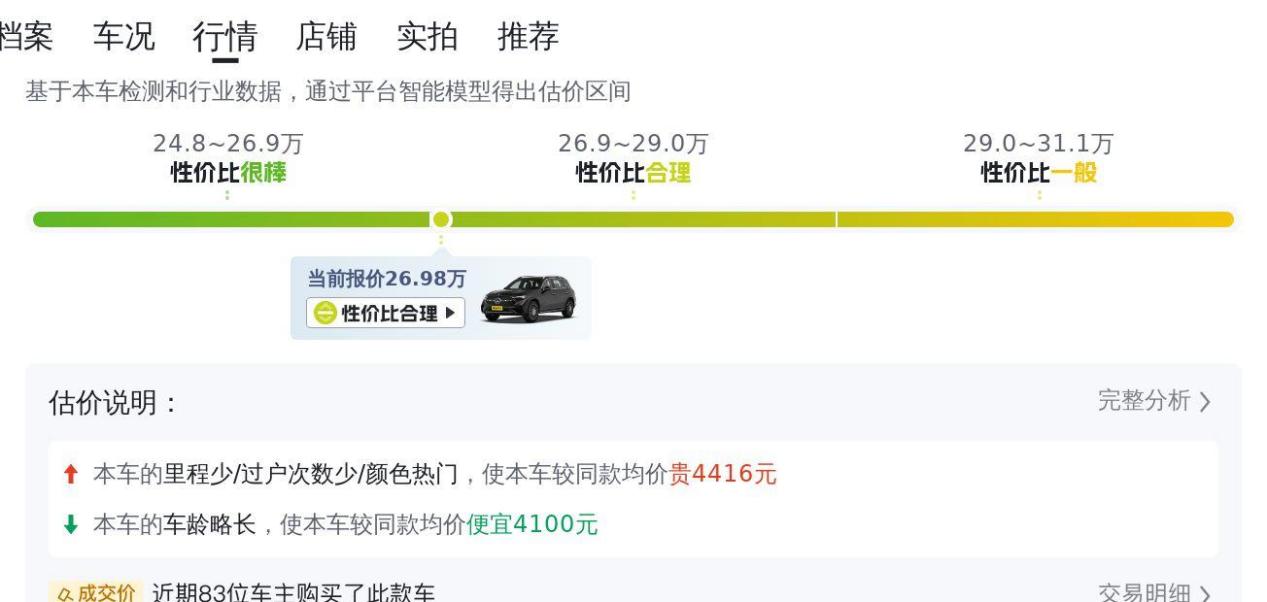Click the chevron next to 完整分析
The height and width of the screenshot is (602, 1267).
click(1204, 402)
